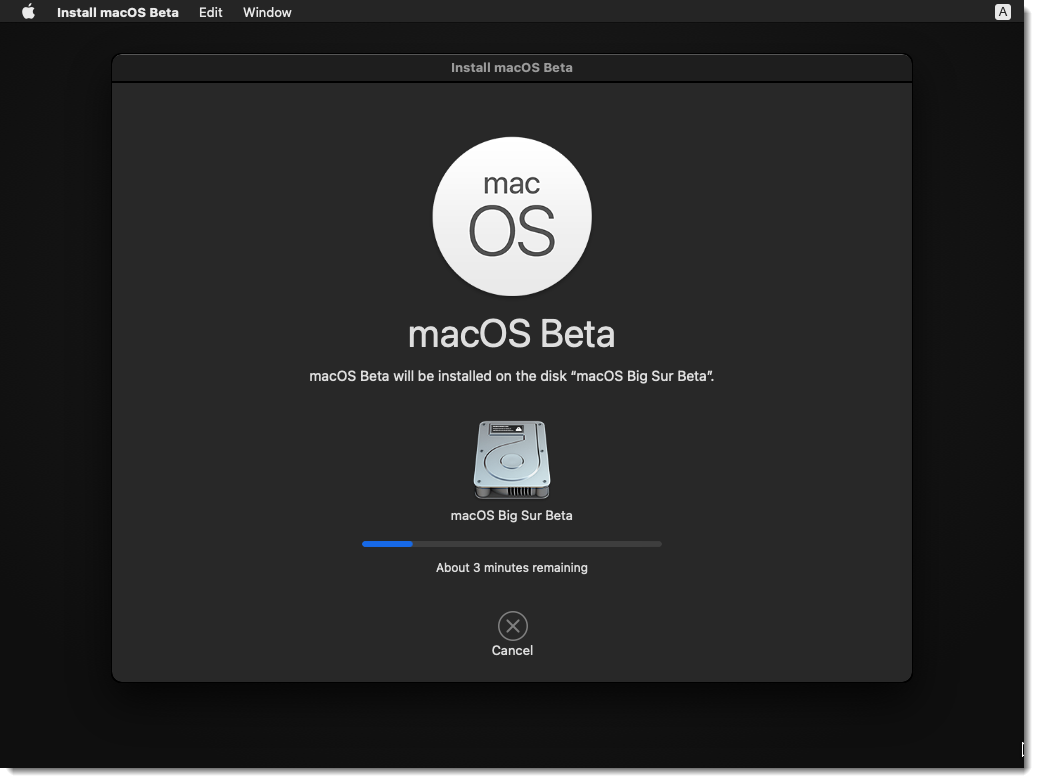The width and height of the screenshot is (1038, 782).
Task: Click the gray unfilled part of progress bar
Action: (x=540, y=544)
